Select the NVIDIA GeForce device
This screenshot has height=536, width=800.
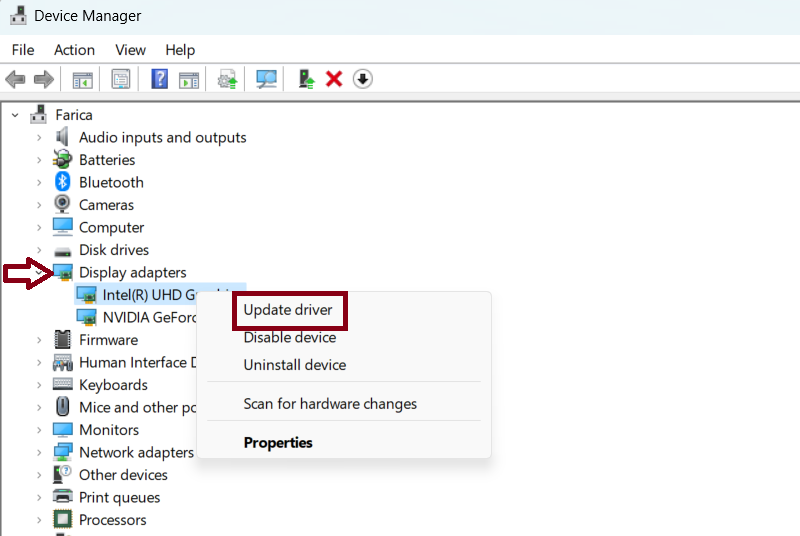pos(149,317)
